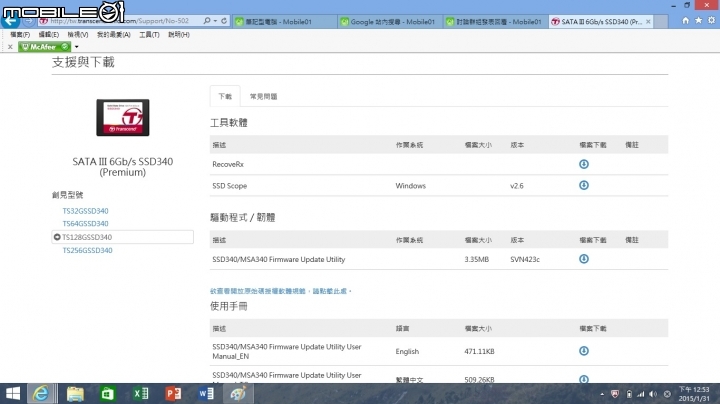Open the browser tools gear
This screenshot has height=404, width=720.
[x=711, y=21]
